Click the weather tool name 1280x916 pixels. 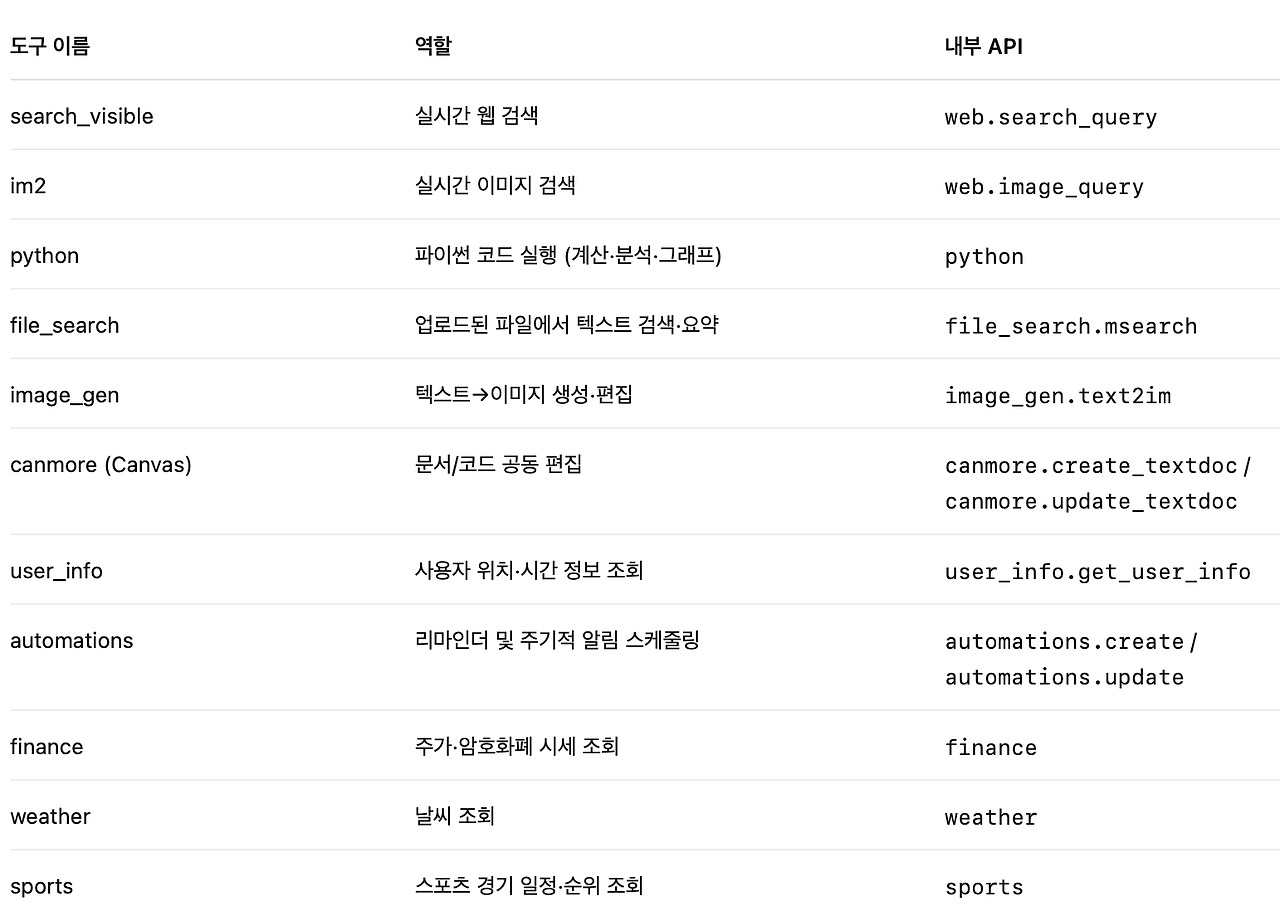point(50,817)
